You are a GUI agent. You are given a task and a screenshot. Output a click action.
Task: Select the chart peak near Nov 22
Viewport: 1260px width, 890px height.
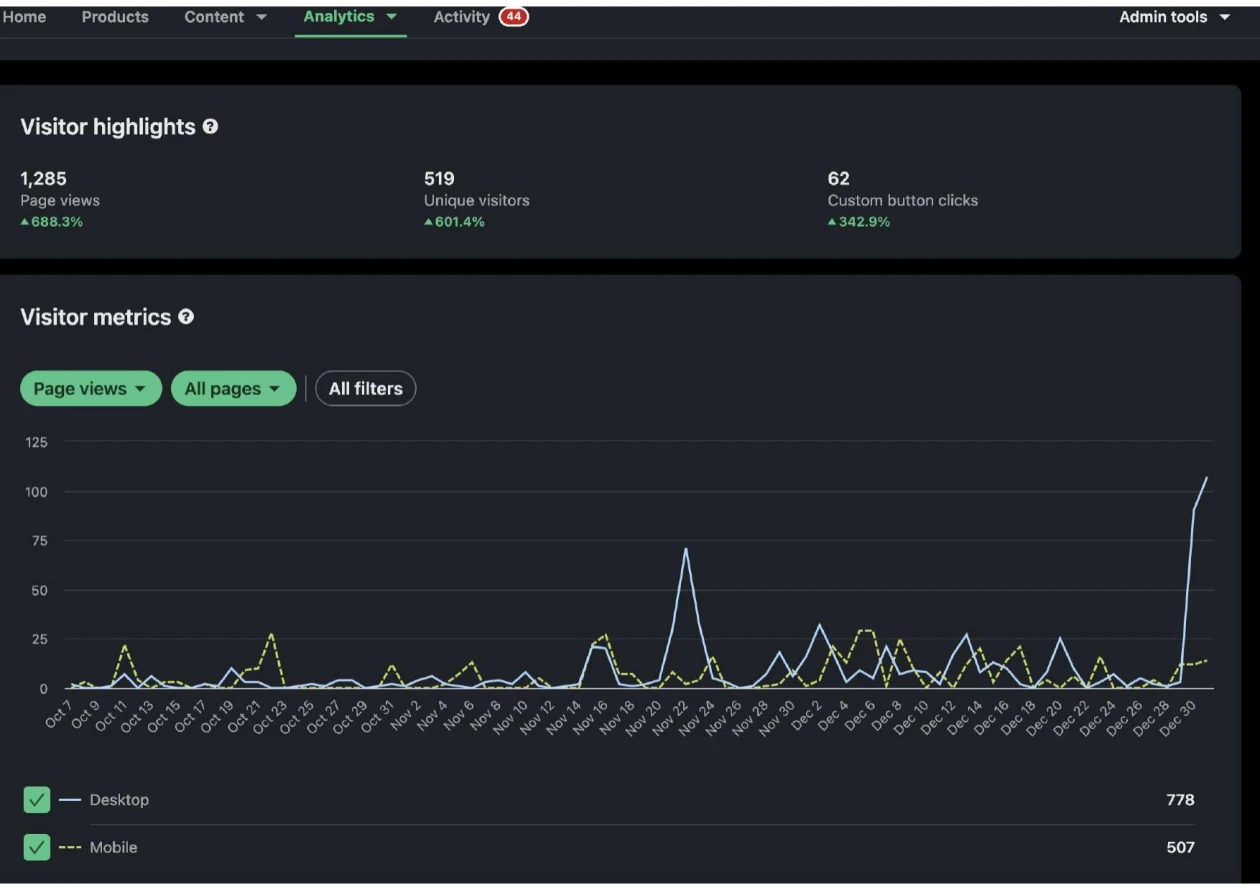coord(686,548)
